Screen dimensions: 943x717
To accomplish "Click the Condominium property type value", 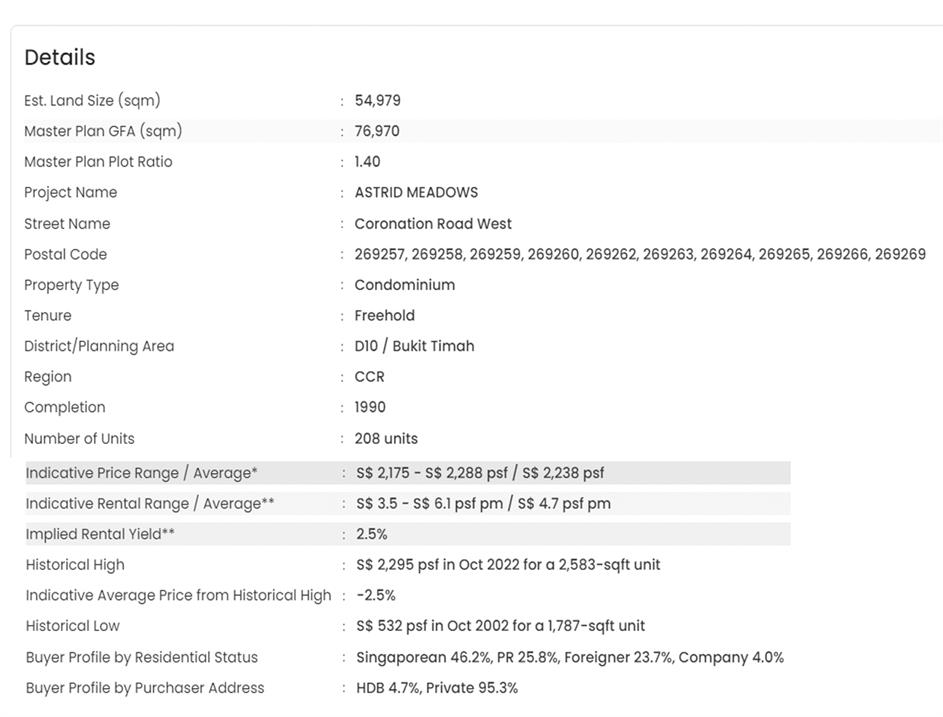I will tap(404, 285).
